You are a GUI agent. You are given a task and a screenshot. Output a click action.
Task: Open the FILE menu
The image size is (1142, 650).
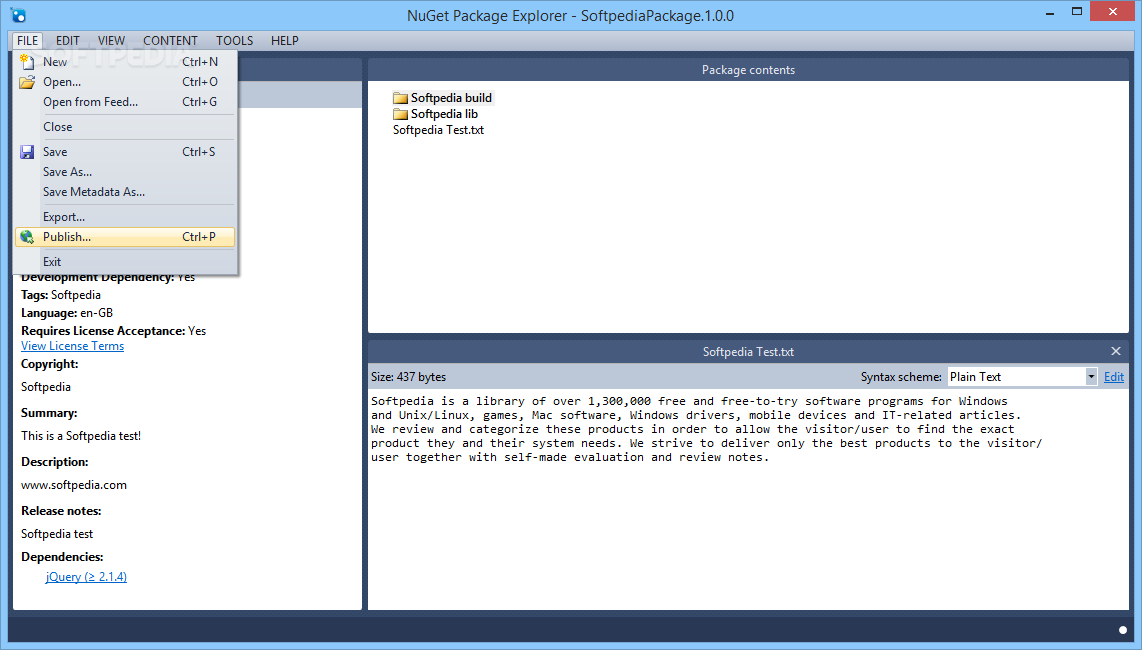coord(27,41)
